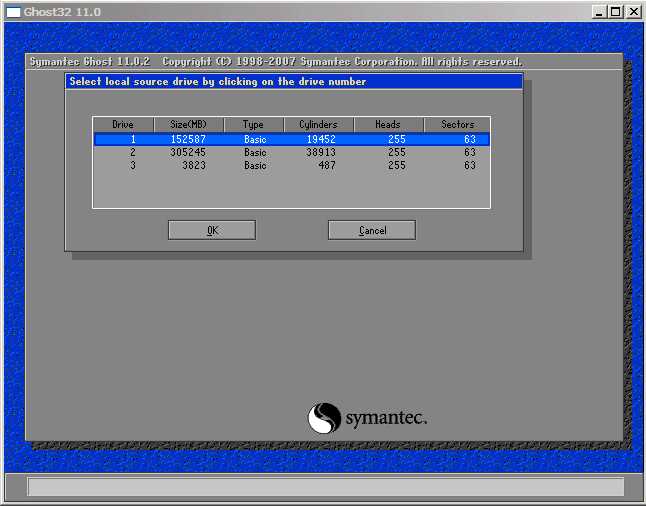Viewport: 646px width, 506px height.
Task: Click the OK button
Action: [212, 230]
